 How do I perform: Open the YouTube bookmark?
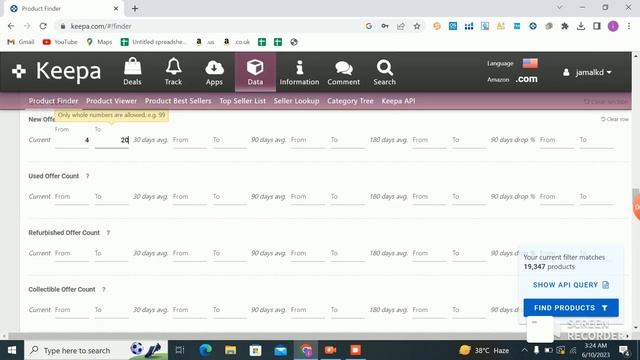pyautogui.click(x=60, y=42)
